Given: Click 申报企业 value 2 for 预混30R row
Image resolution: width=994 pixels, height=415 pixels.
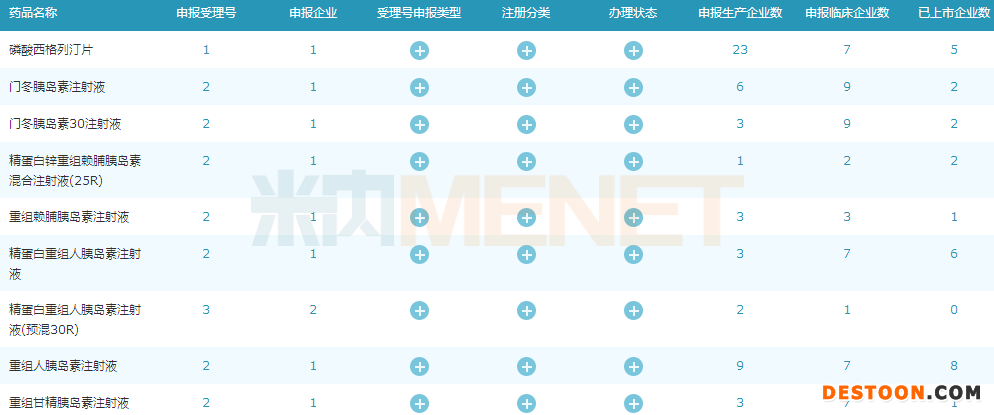Looking at the screenshot, I should click(x=313, y=309).
